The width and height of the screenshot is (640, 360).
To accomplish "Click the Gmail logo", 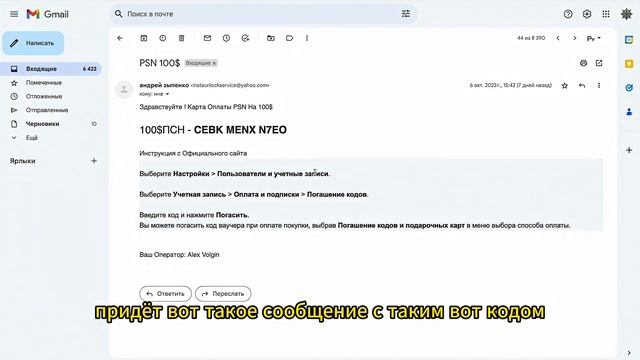I will 47,14.
